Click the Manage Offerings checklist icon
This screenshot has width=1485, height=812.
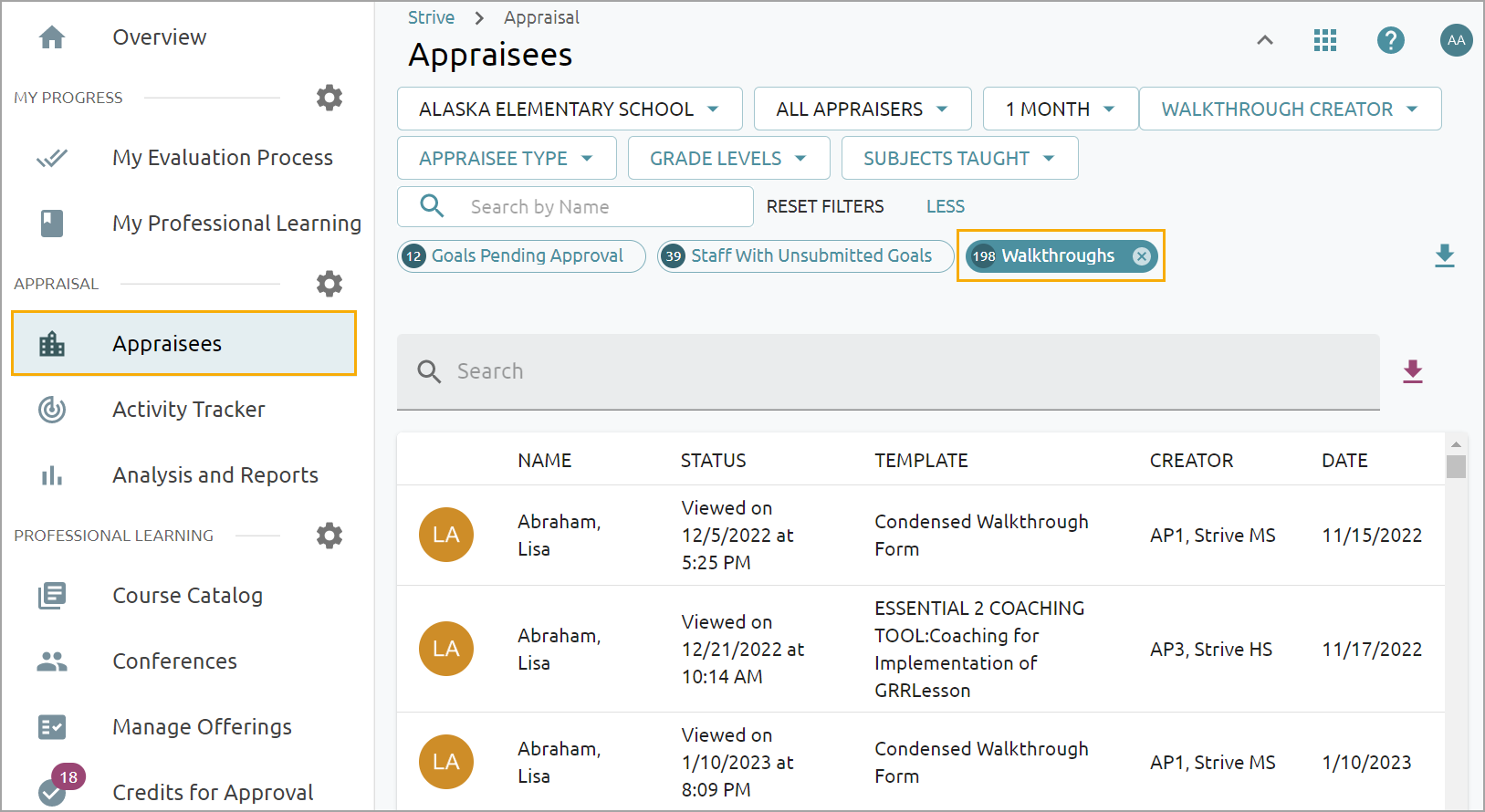coord(52,727)
